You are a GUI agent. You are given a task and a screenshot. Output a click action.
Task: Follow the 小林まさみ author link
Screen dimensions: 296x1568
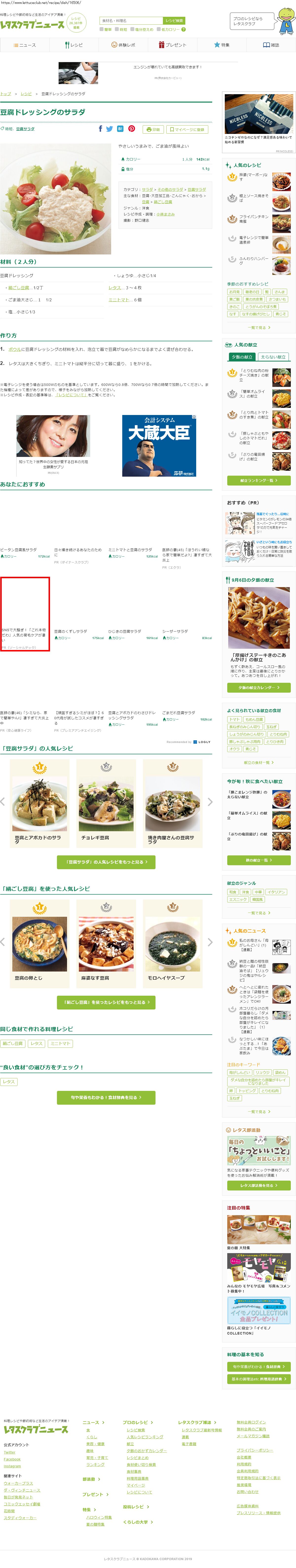pos(165,214)
